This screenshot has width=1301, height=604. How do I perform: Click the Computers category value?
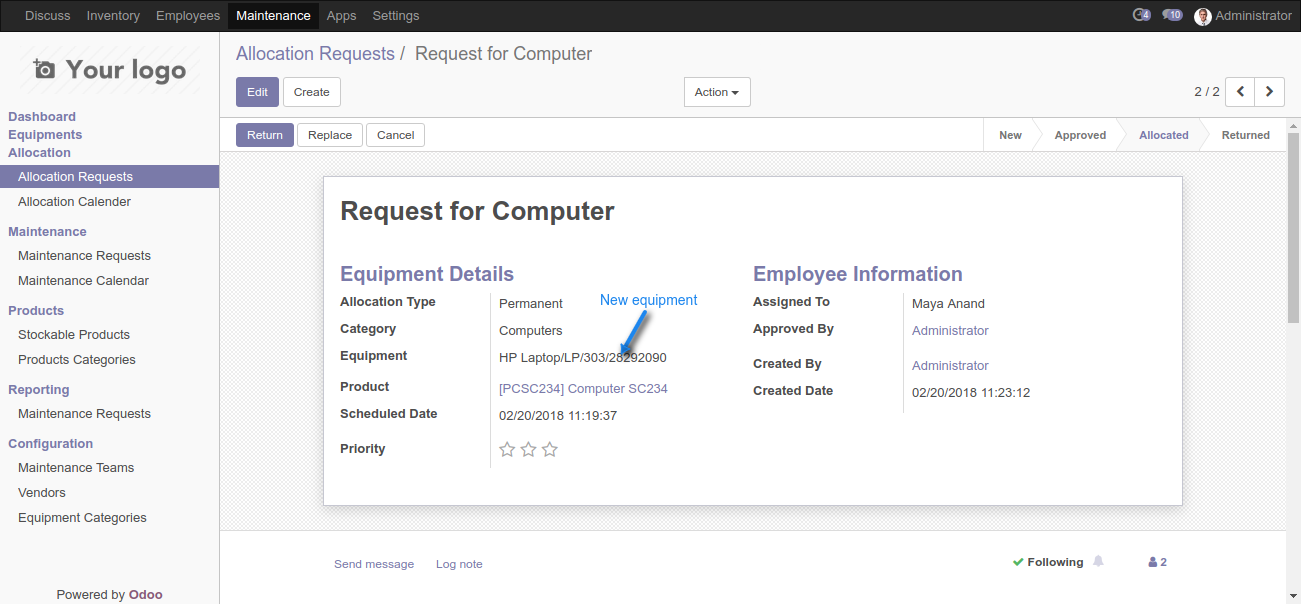(531, 331)
